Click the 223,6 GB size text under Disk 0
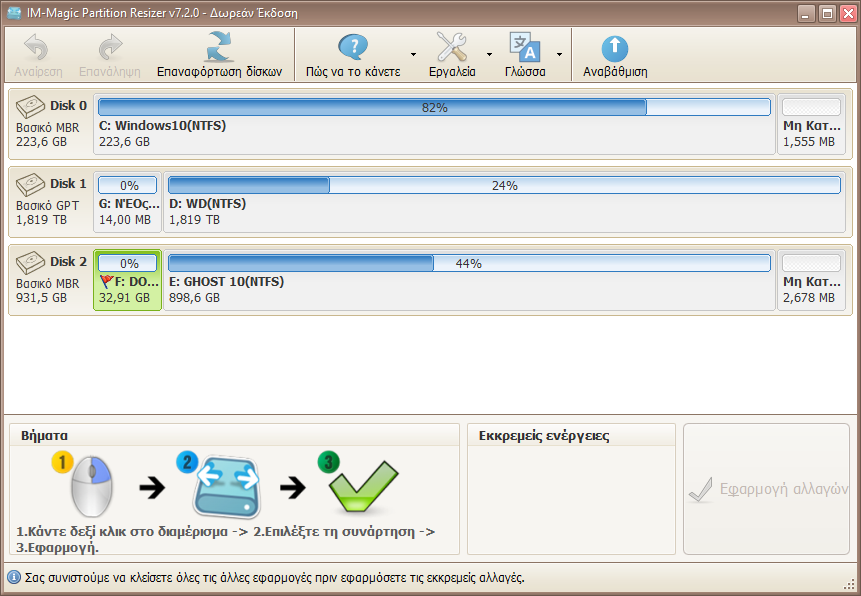This screenshot has width=861, height=596. tap(41, 142)
